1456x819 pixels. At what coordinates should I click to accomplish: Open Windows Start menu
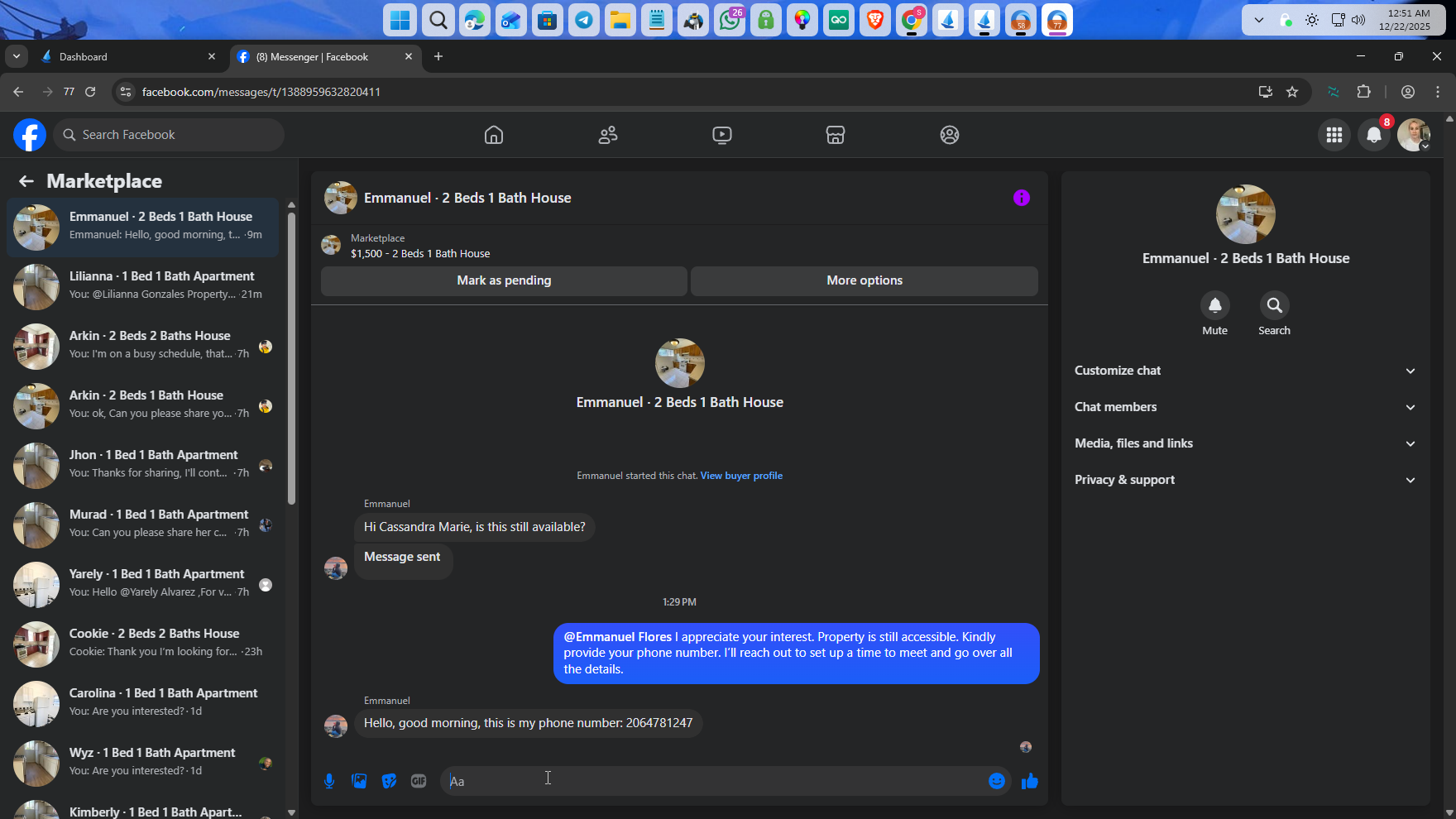(400, 20)
